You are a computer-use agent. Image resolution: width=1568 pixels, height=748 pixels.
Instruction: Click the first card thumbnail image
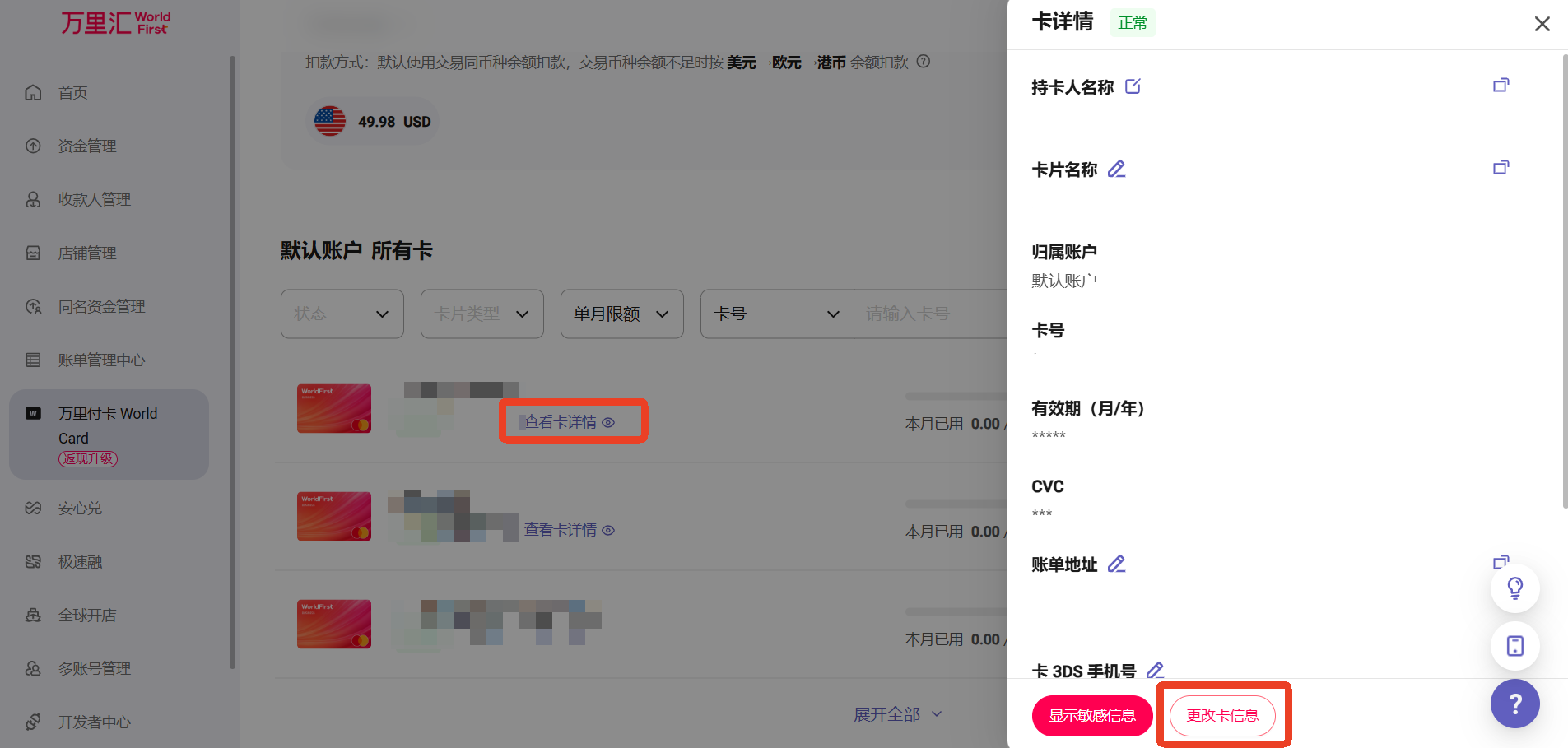pos(334,408)
